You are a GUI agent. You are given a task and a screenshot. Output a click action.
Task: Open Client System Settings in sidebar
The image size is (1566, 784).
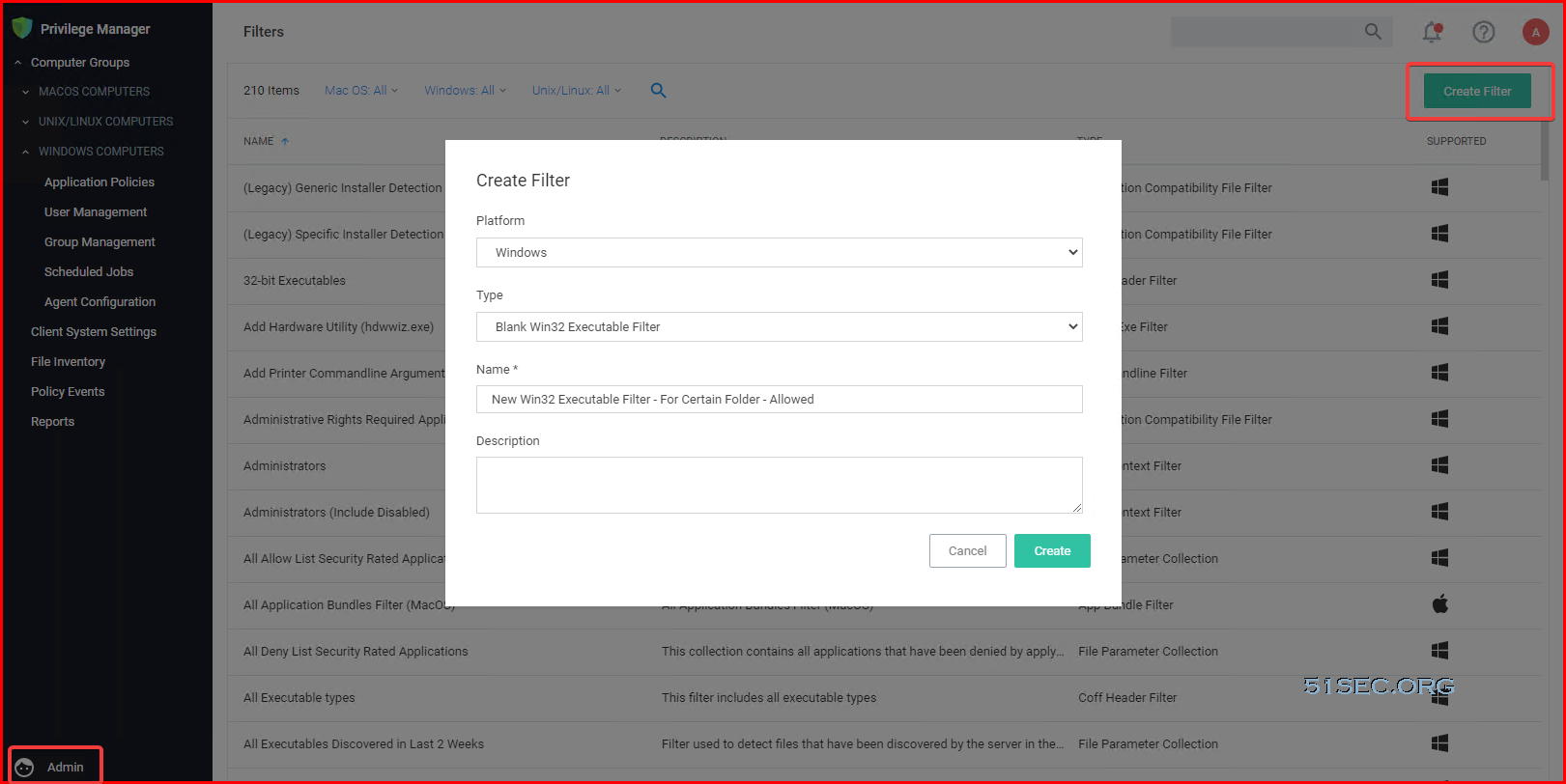click(94, 332)
